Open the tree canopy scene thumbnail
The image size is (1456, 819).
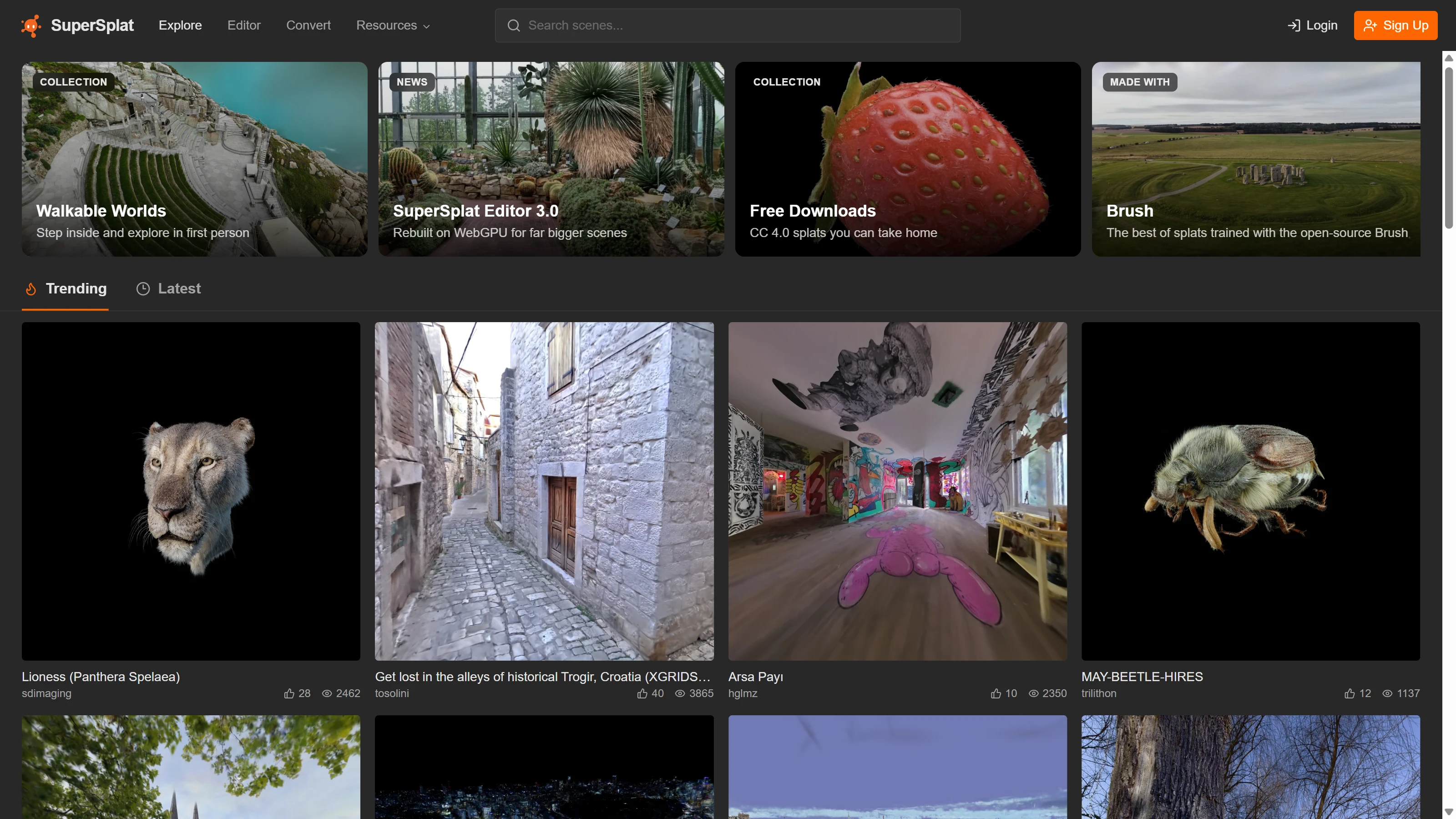tap(191, 767)
